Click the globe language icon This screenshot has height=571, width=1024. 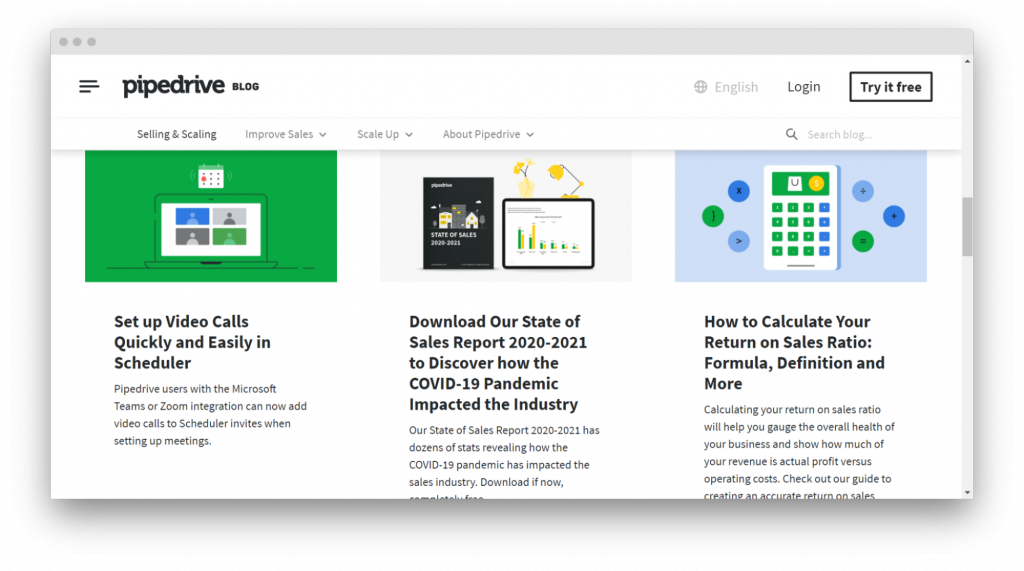(x=701, y=87)
